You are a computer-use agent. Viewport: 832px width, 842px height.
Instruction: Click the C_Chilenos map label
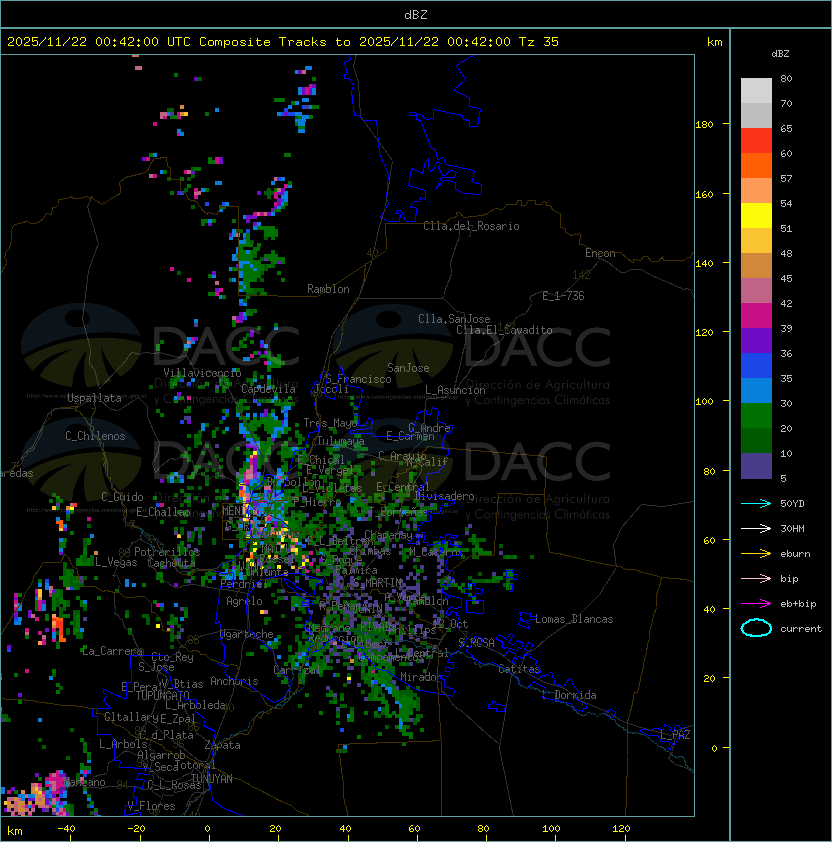(x=95, y=436)
